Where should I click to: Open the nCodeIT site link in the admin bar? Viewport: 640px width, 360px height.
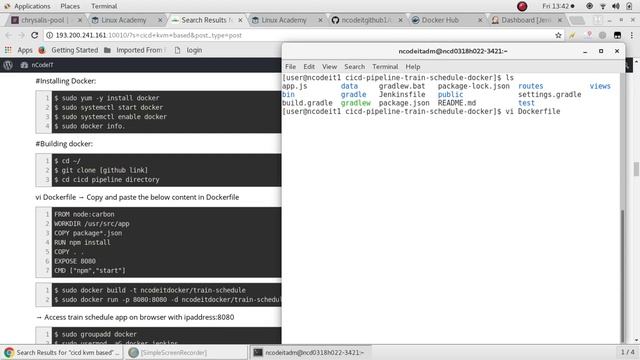37,65
